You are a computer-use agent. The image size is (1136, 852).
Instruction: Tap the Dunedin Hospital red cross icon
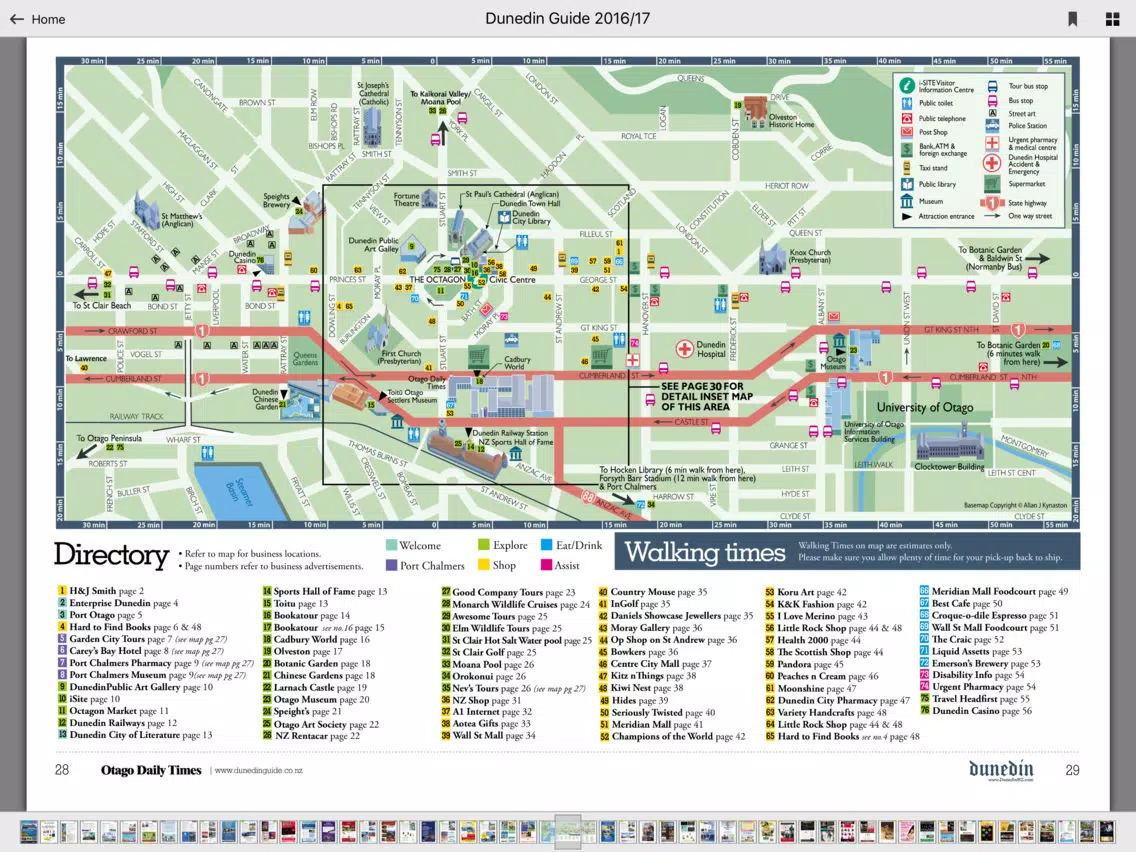(685, 349)
